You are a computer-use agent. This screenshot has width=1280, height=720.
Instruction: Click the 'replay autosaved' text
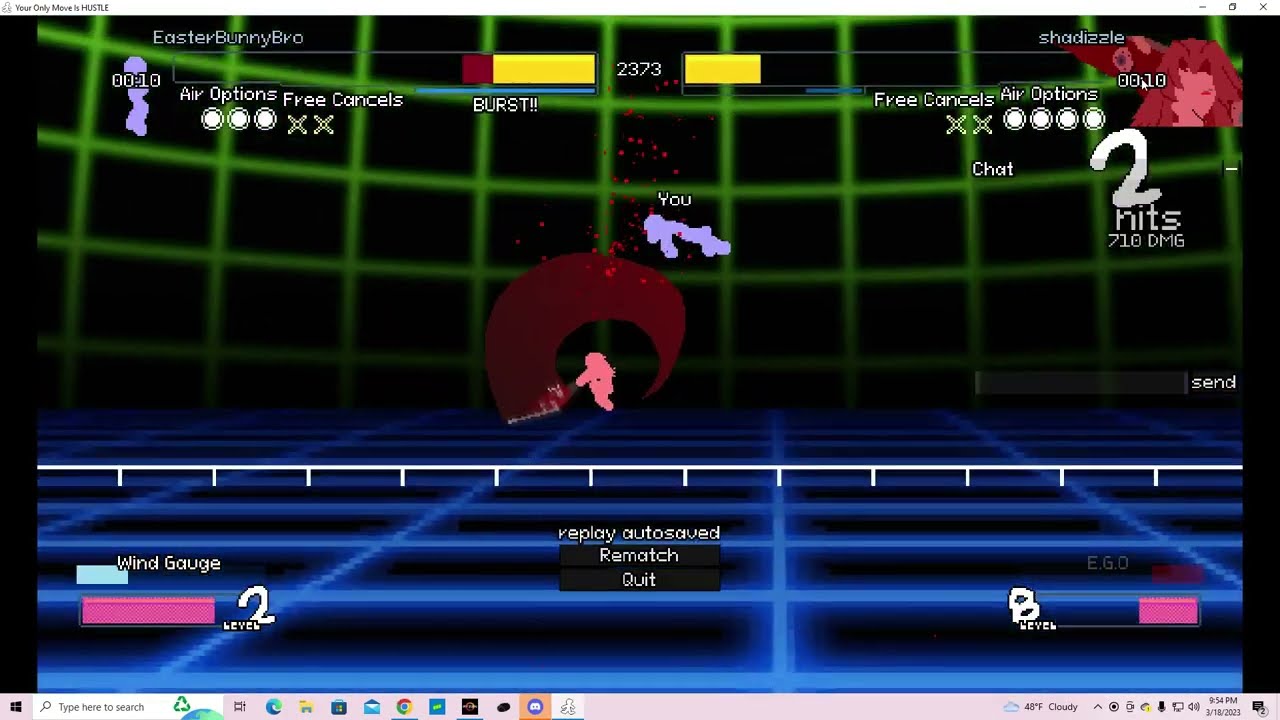[639, 533]
